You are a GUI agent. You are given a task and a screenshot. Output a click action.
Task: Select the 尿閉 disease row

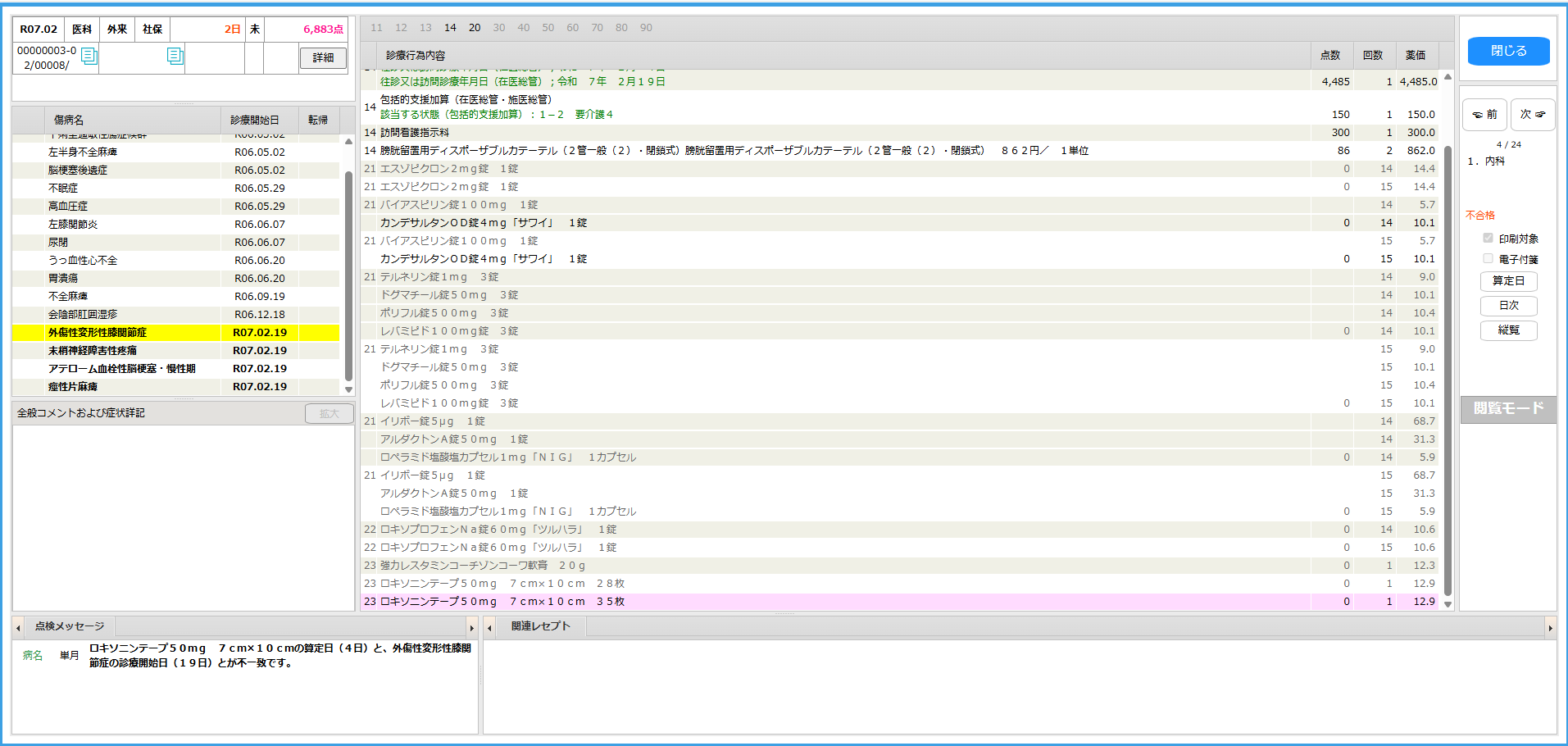pyautogui.click(x=175, y=243)
